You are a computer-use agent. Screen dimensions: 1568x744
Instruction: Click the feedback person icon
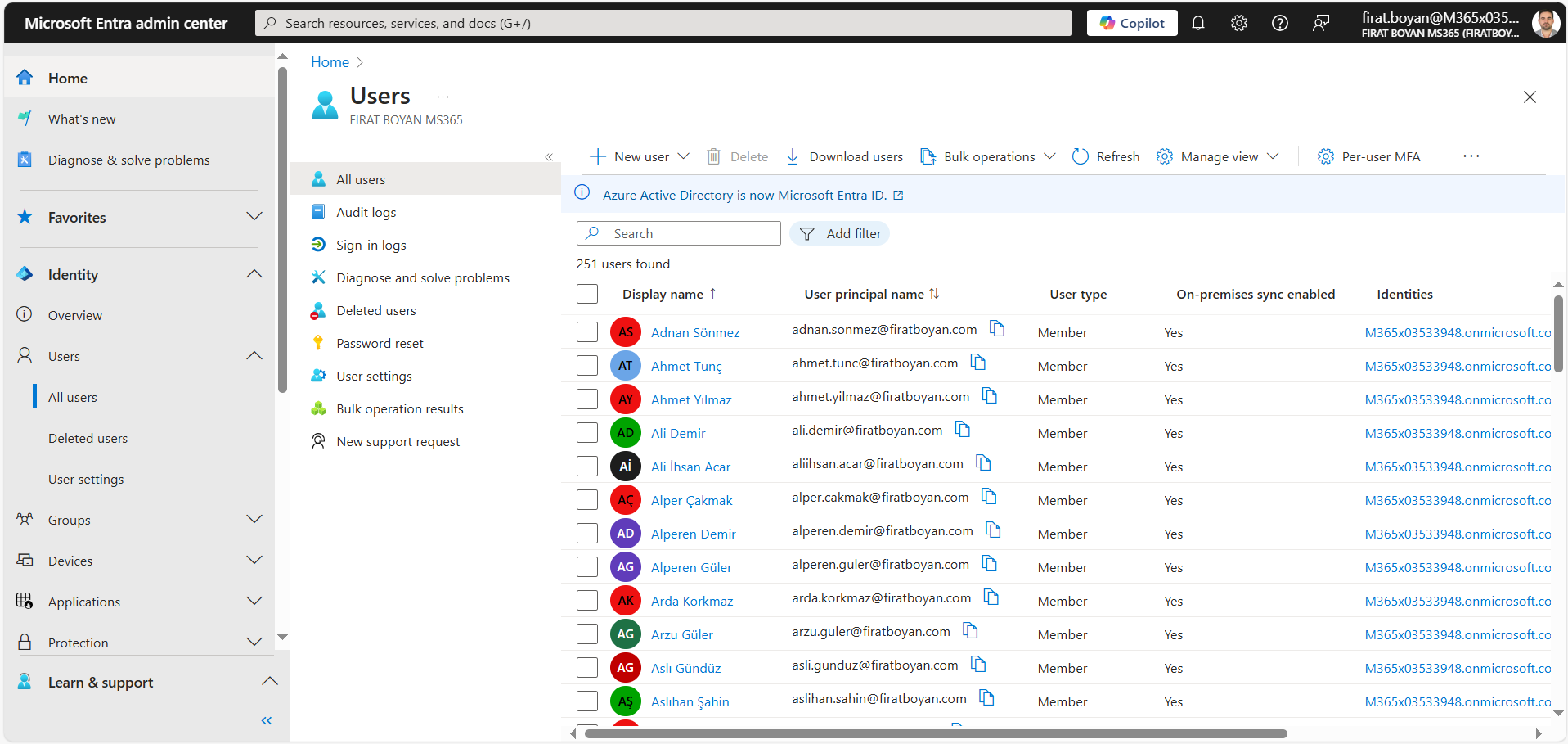1321,23
